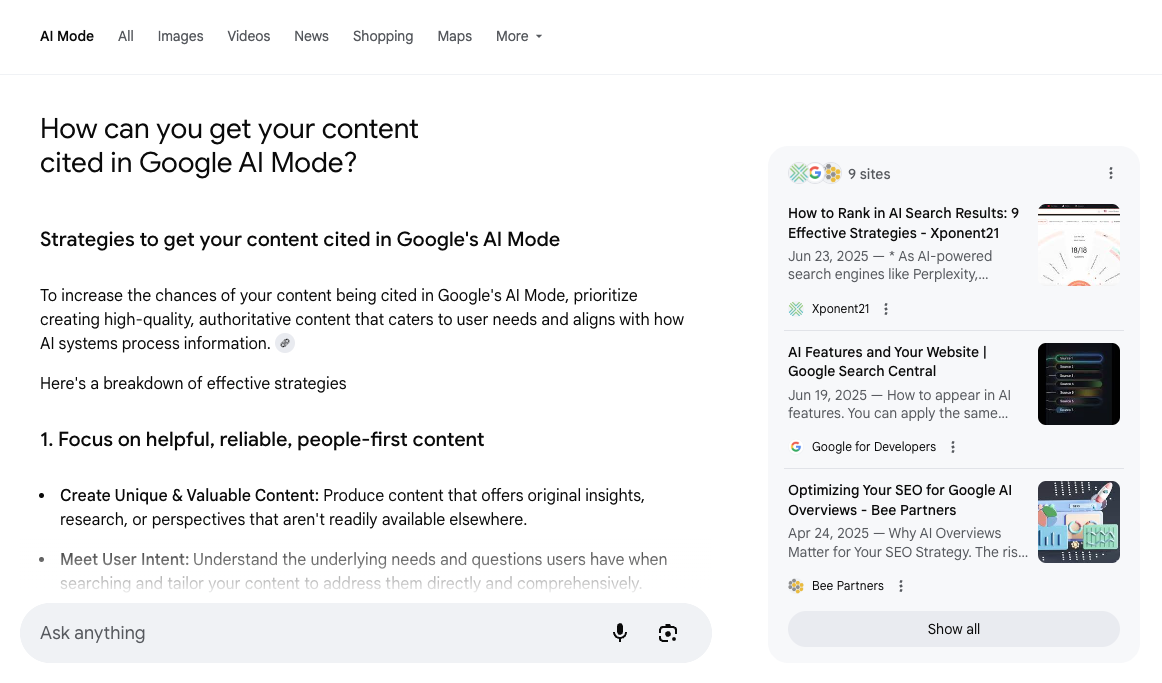Click the Xponent21 source name

pyautogui.click(x=840, y=309)
